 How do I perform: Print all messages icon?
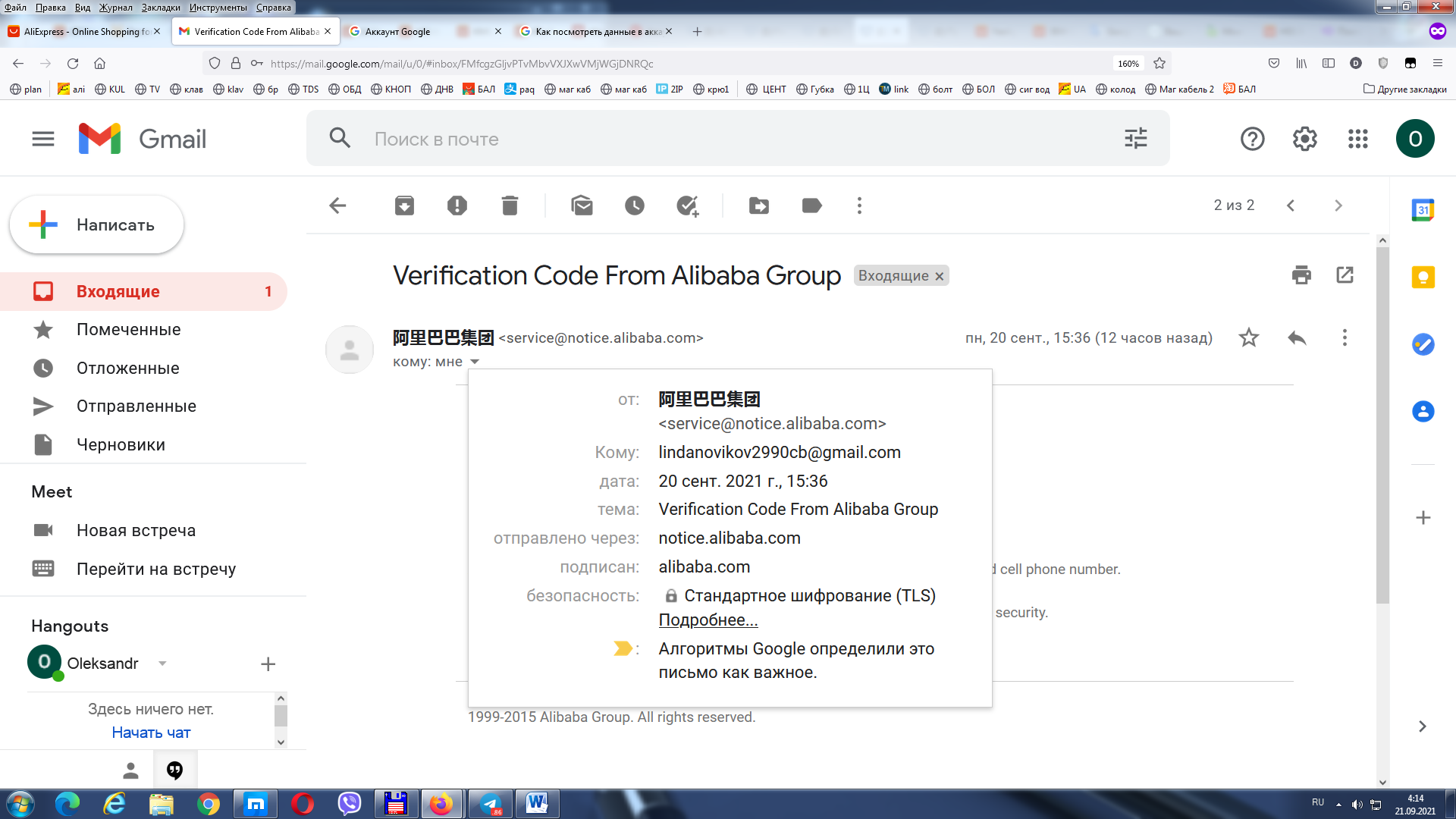tap(1301, 275)
